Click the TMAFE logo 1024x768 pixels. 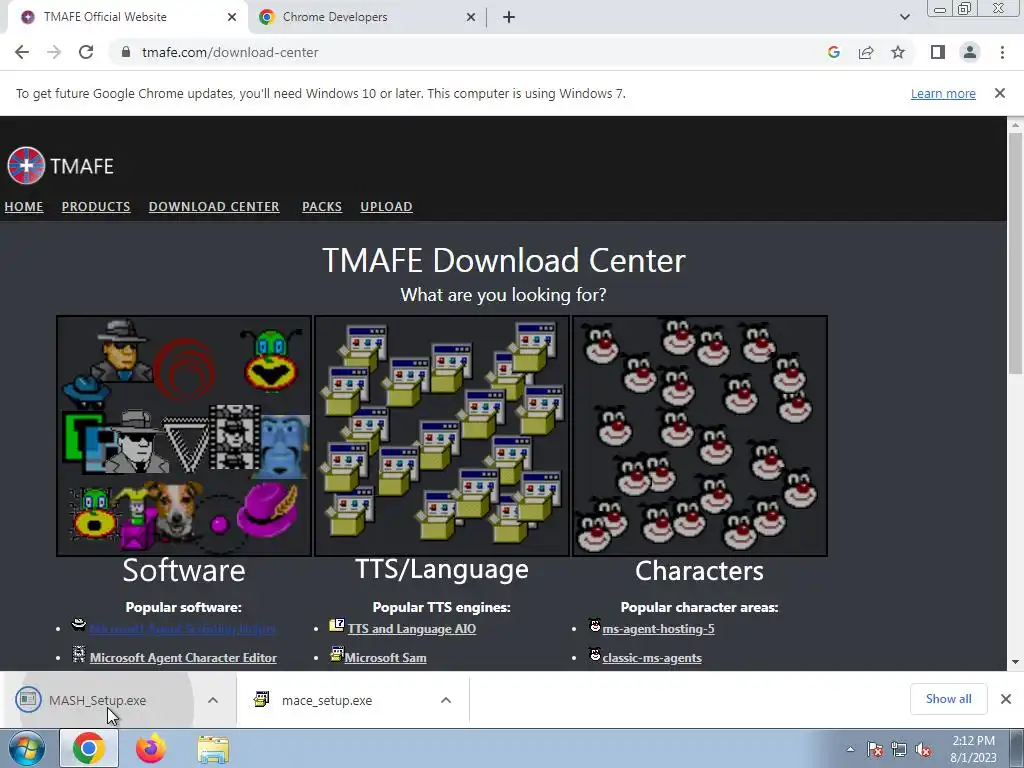pyautogui.click(x=60, y=166)
